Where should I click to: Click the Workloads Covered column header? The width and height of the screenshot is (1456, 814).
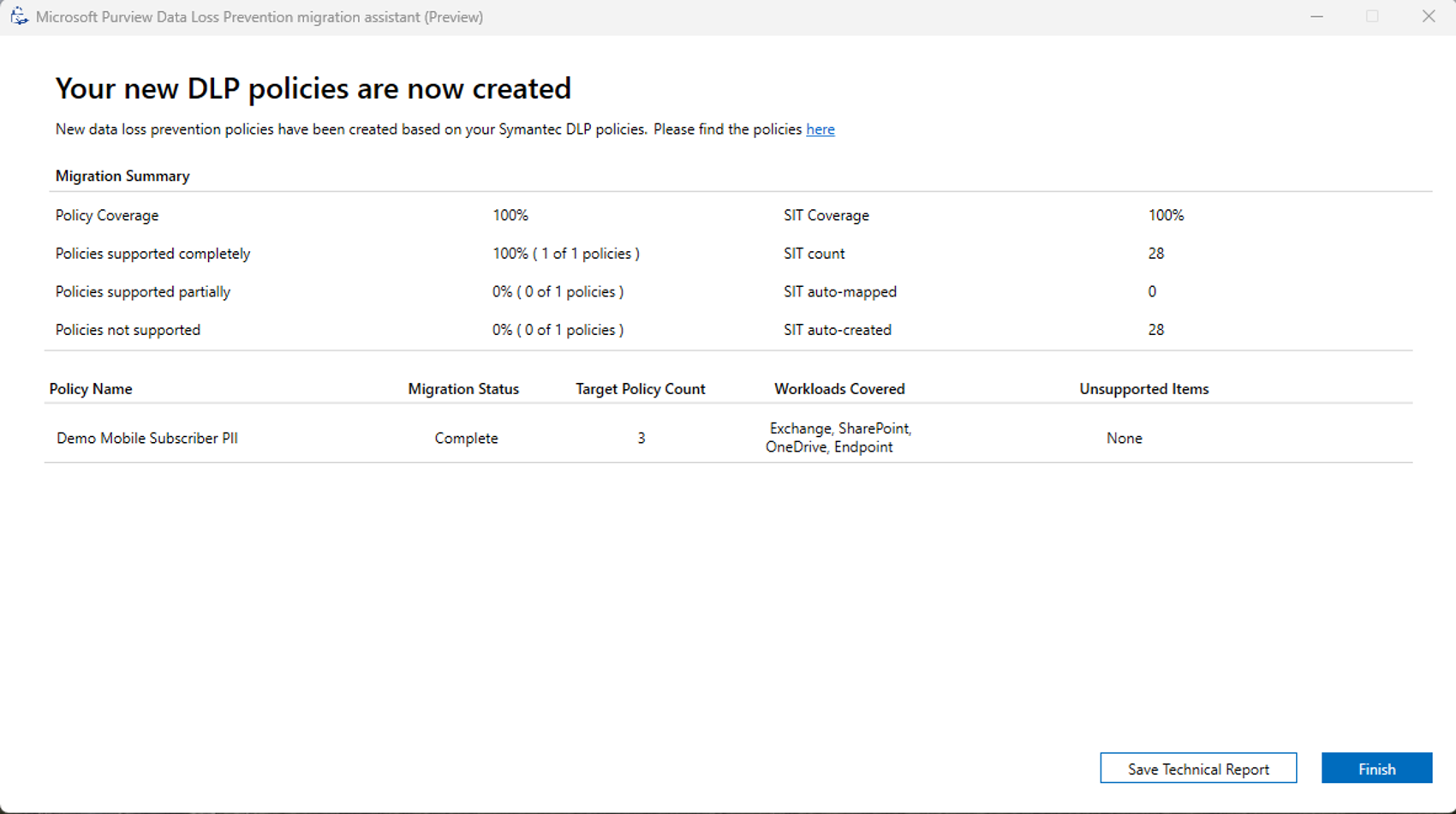tap(839, 389)
